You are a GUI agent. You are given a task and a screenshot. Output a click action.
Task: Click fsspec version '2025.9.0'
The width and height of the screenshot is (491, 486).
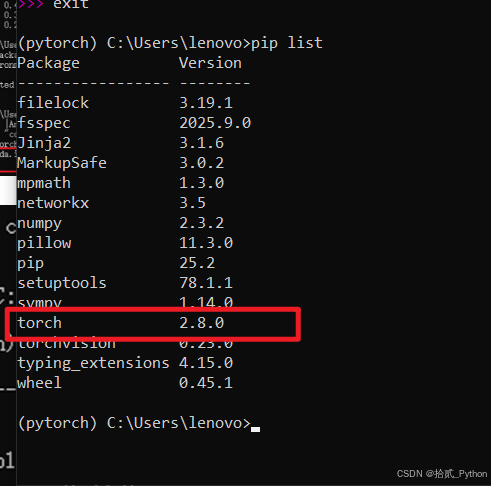tap(215, 123)
